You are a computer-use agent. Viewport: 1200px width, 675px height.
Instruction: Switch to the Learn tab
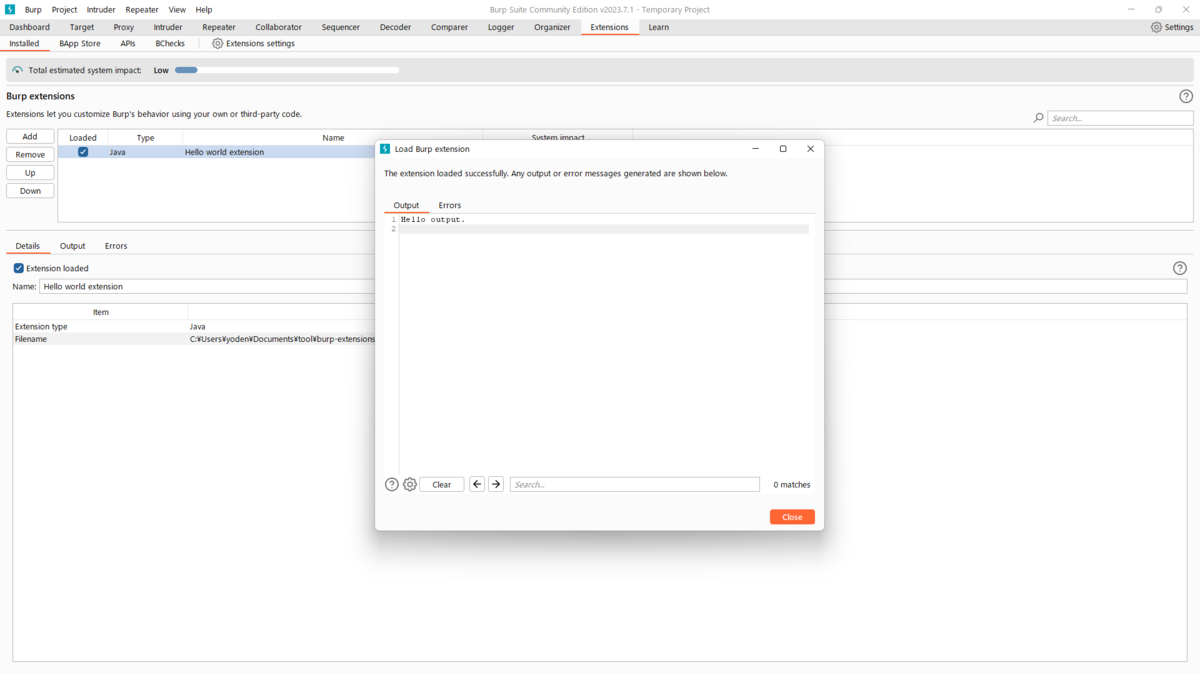point(659,27)
